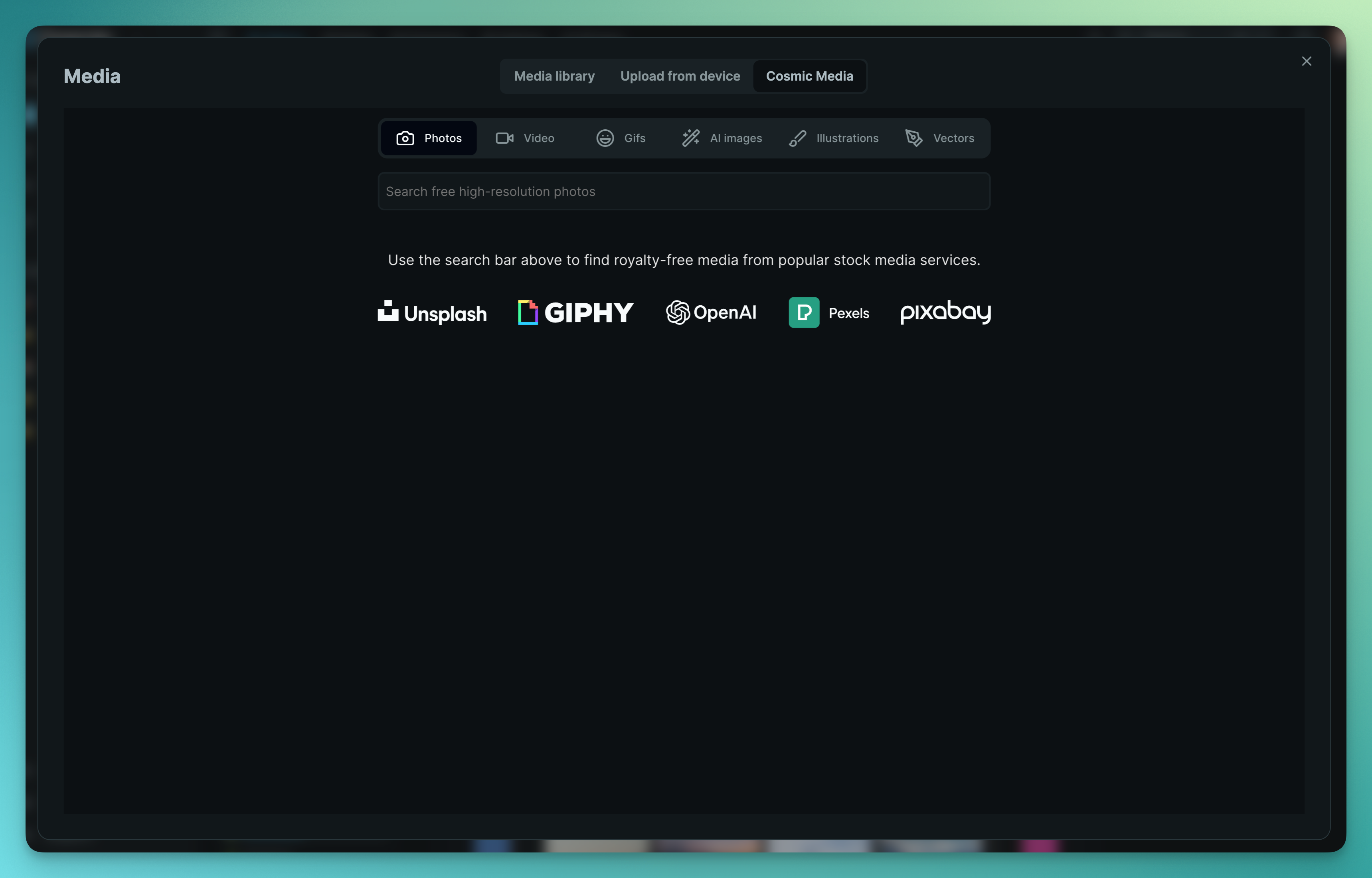
Task: Select the Cosmic Media tab
Action: [809, 76]
